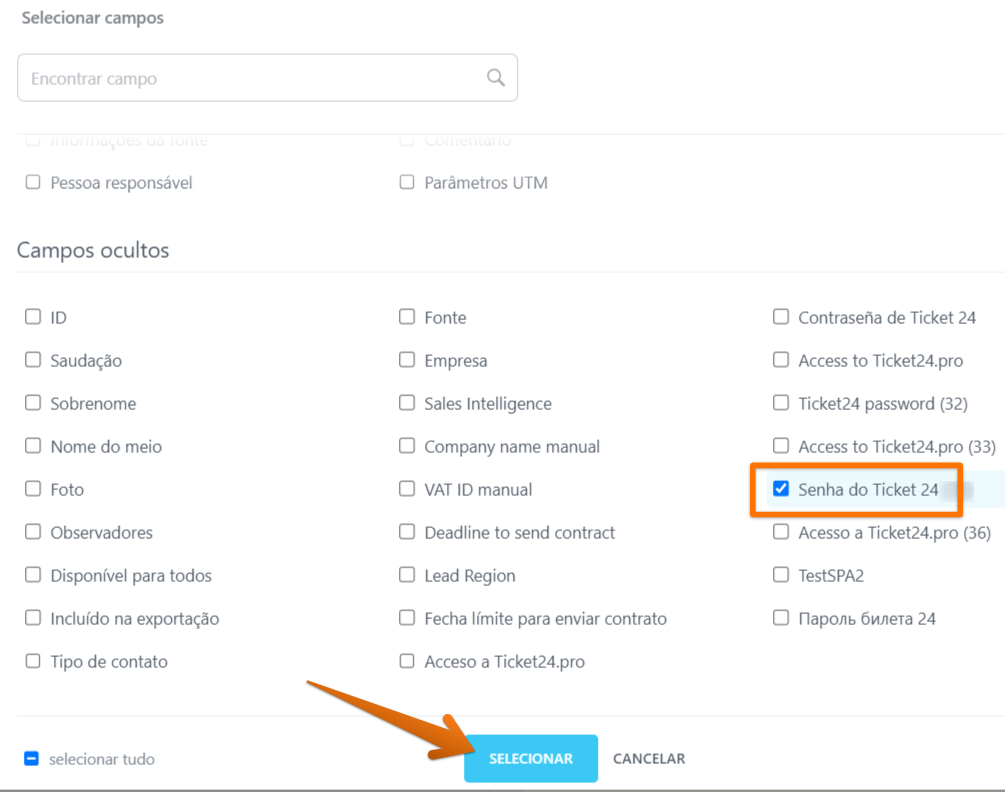Select the Sales Intelligence field
The image size is (1005, 792).
point(407,402)
